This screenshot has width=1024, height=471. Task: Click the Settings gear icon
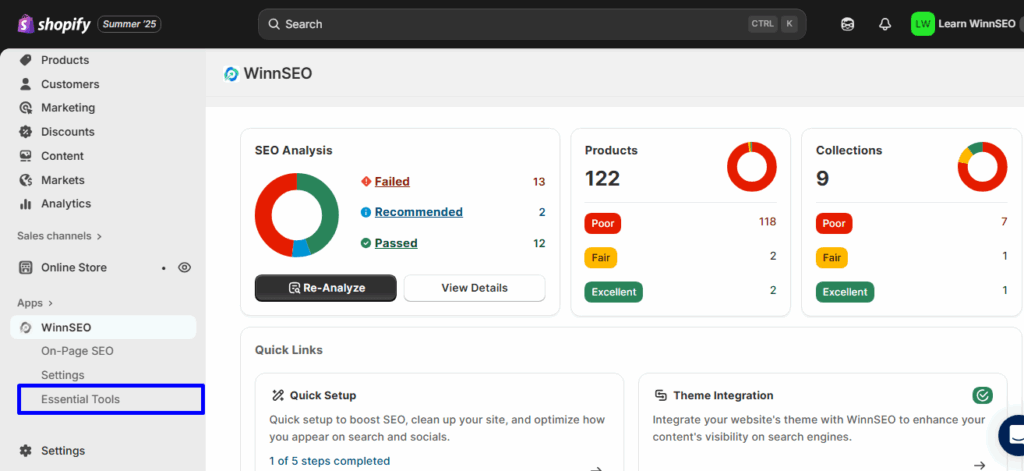pyautogui.click(x=25, y=451)
